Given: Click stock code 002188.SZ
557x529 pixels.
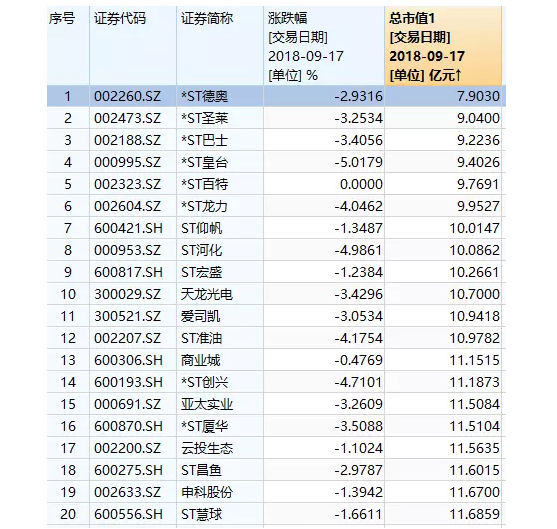Looking at the screenshot, I should click(x=128, y=140).
